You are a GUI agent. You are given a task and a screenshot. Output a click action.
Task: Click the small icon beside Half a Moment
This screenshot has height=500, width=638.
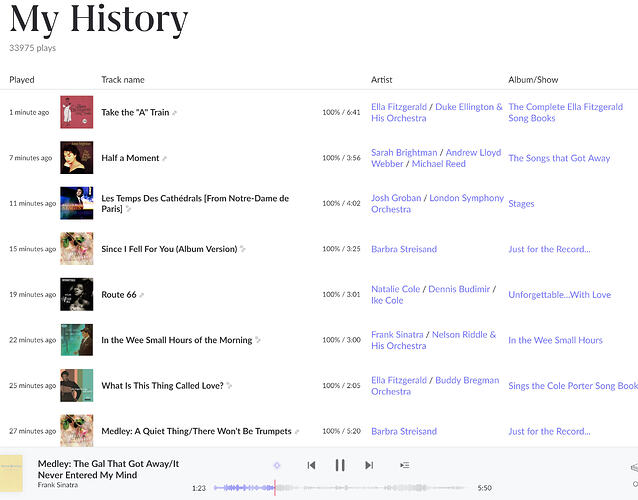pyautogui.click(x=164, y=158)
